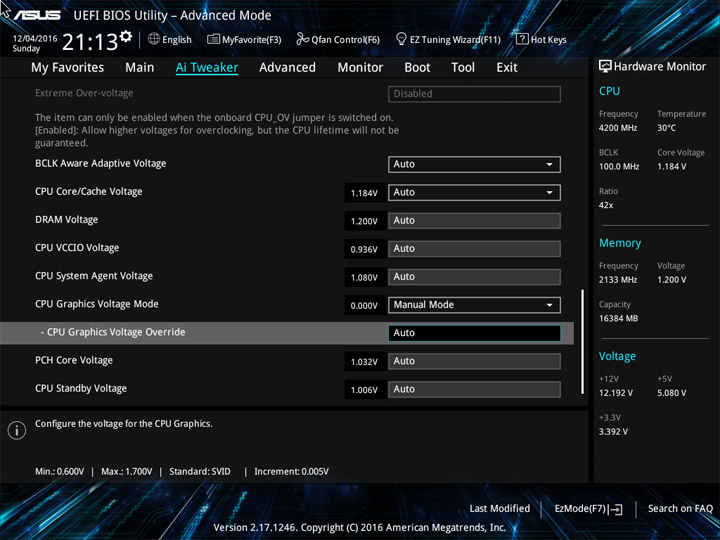Click the DRAM Voltage Auto field
The image size is (720, 540).
point(474,220)
